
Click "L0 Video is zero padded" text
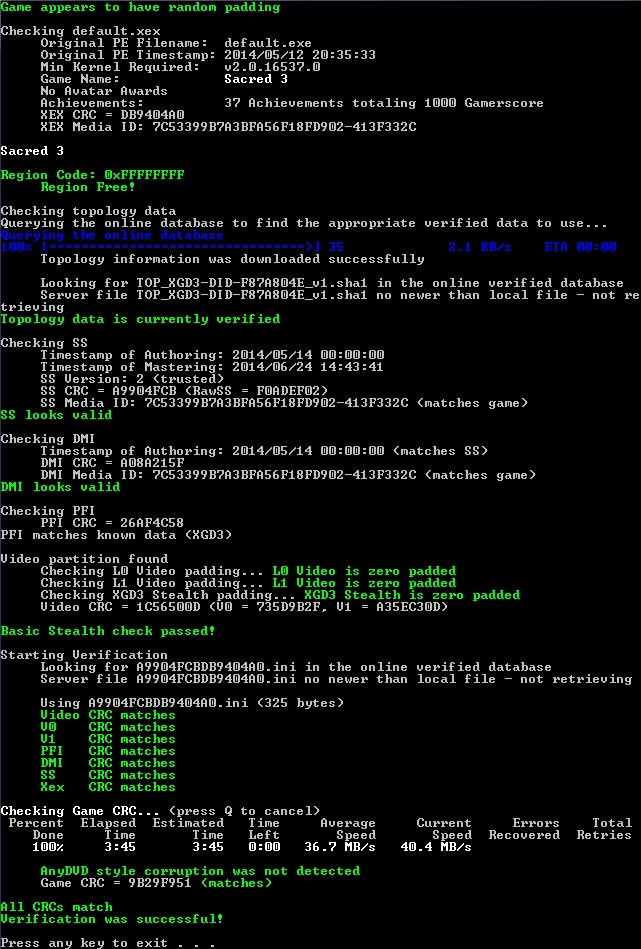(x=364, y=571)
